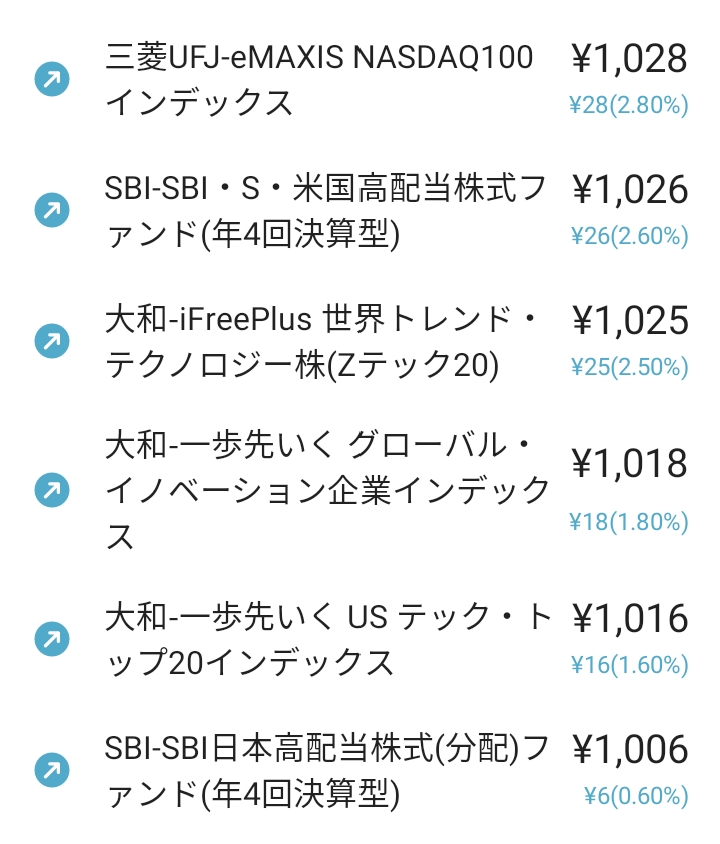Select the ¥1,006 valuation amount
Viewport: 720px width, 844px height.
pyautogui.click(x=630, y=749)
